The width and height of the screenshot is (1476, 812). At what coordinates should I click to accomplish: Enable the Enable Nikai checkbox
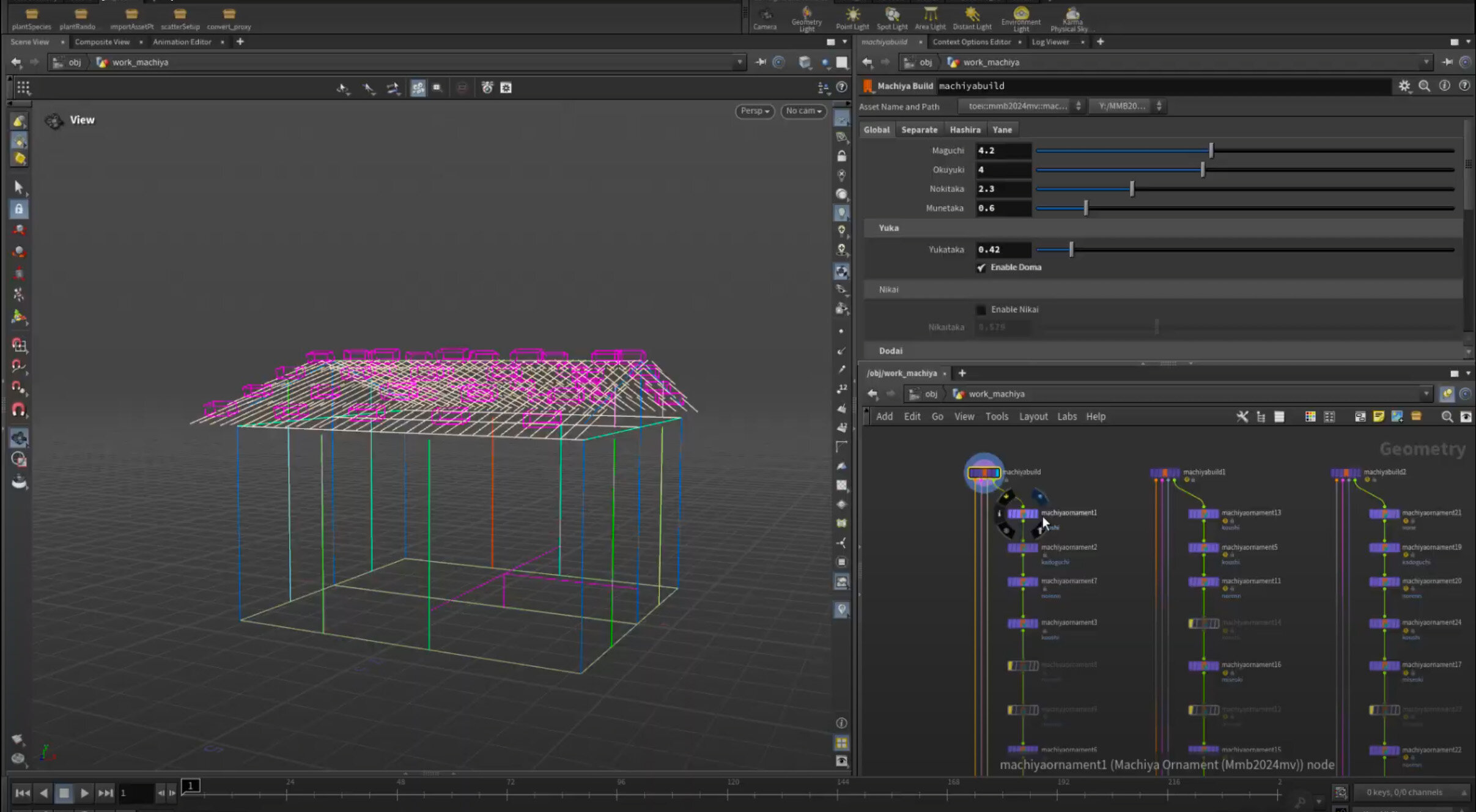pyautogui.click(x=981, y=310)
